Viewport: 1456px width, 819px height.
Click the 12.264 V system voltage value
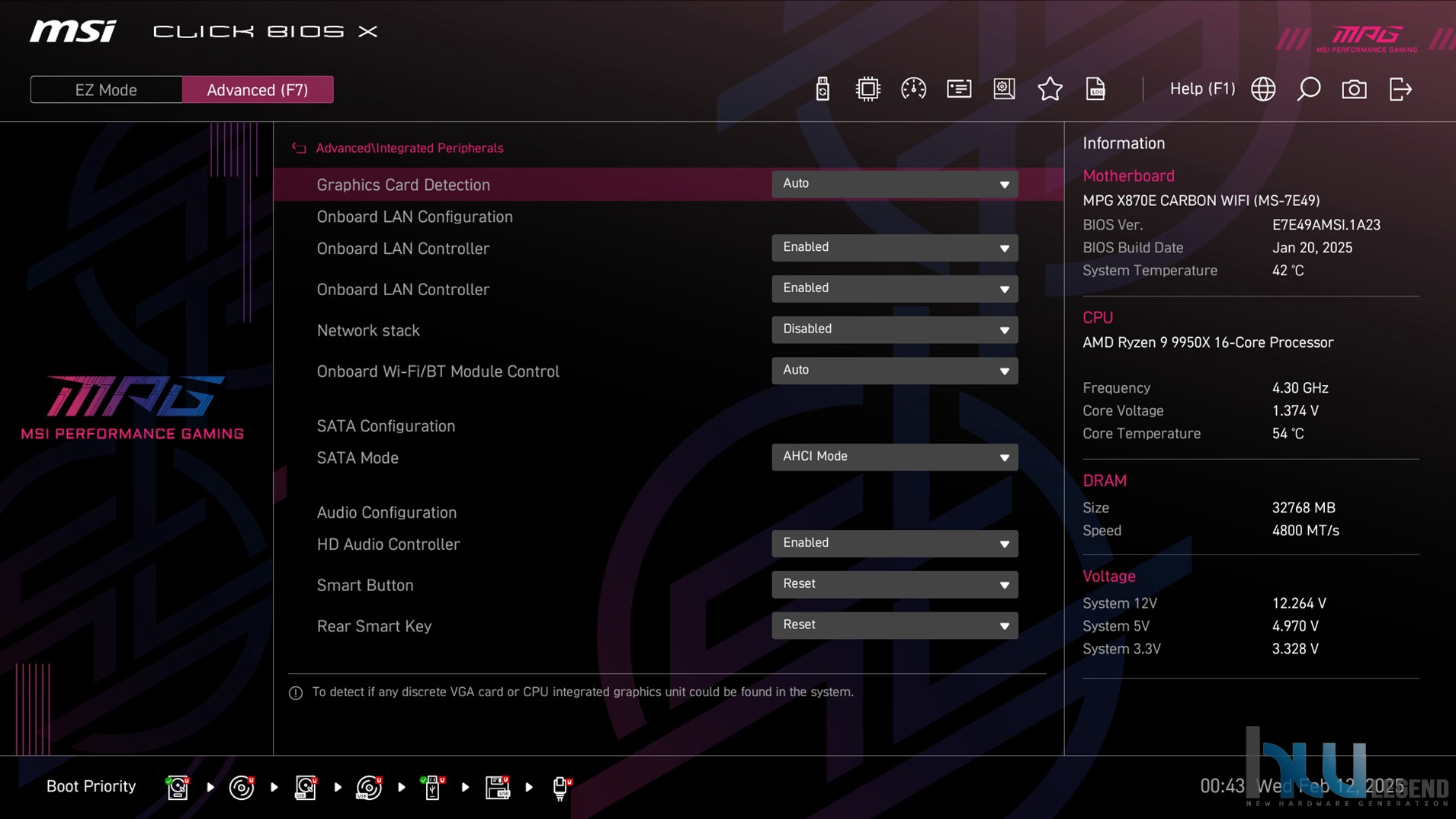click(1299, 603)
